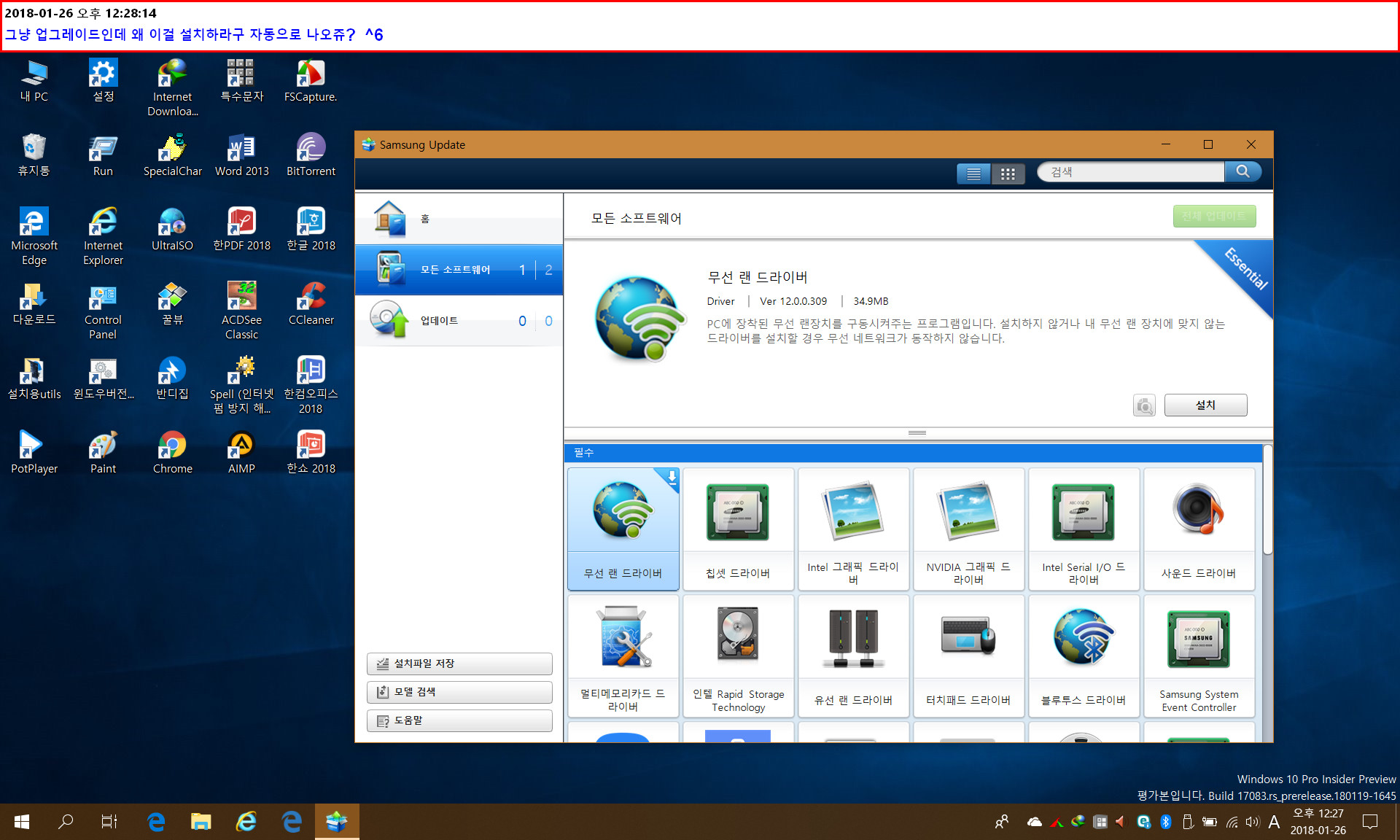Open the Chrome desktop shortcut
The height and width of the screenshot is (840, 1400).
[173, 452]
